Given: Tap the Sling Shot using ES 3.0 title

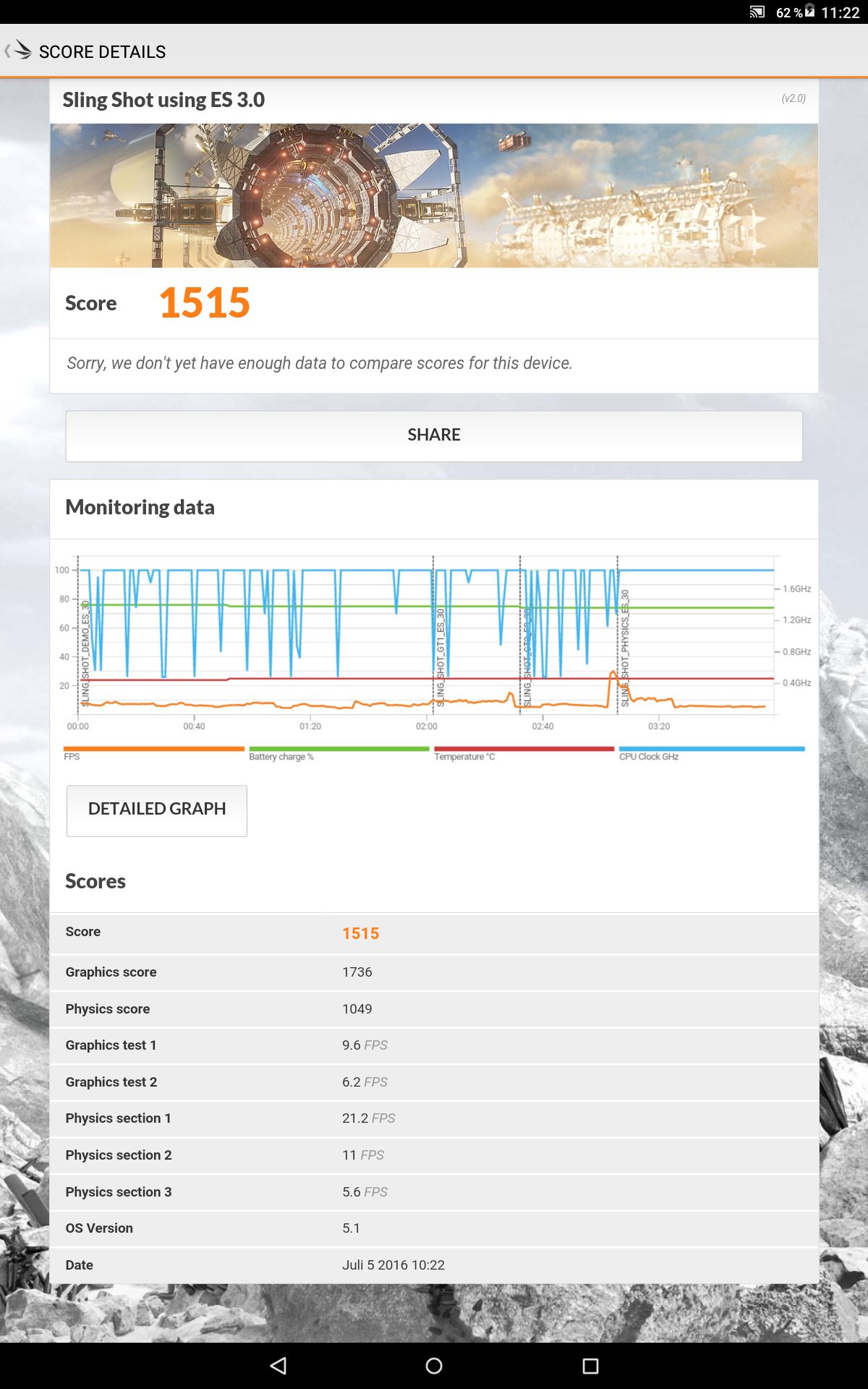Looking at the screenshot, I should click(x=163, y=100).
